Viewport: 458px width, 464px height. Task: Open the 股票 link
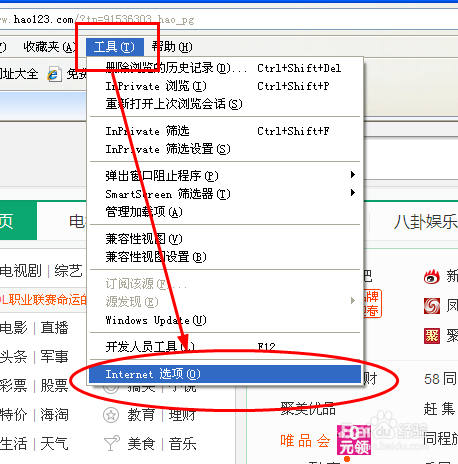pos(54,385)
